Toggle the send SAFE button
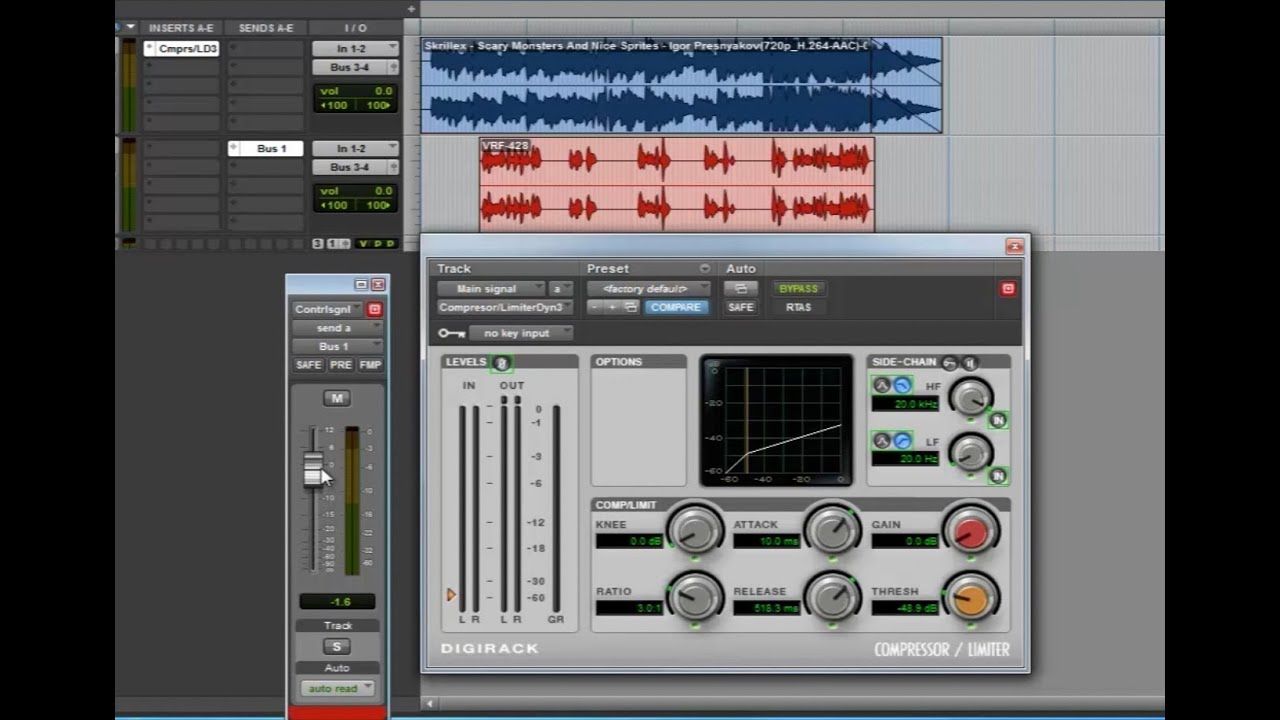The width and height of the screenshot is (1280, 720). click(x=308, y=365)
